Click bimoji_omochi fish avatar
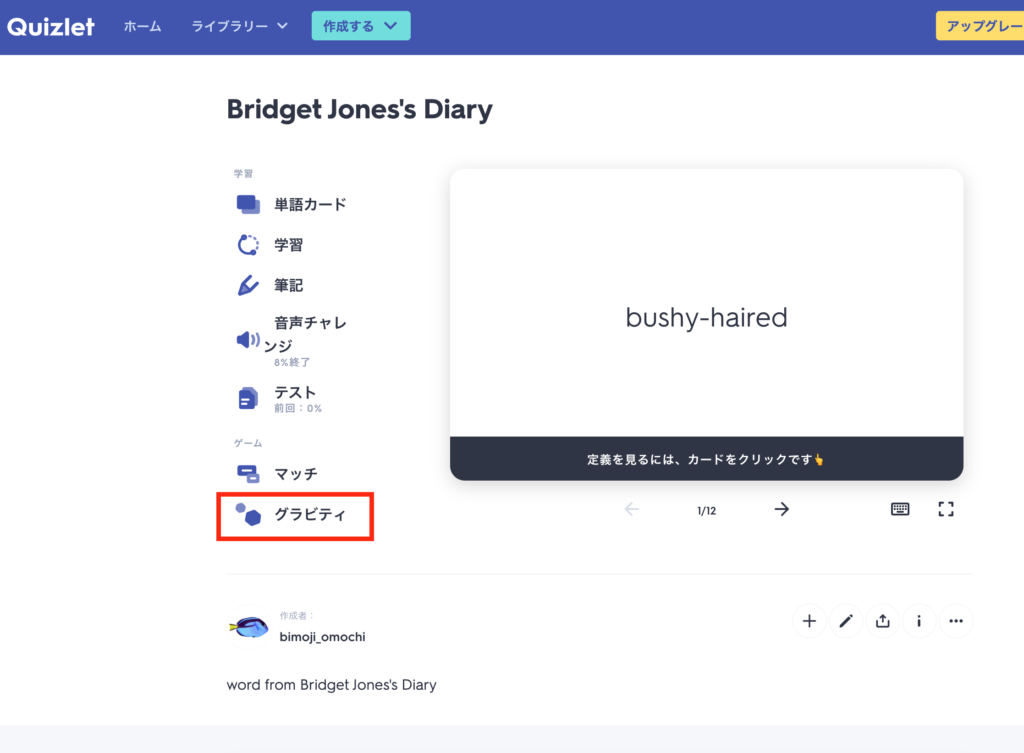1024x753 pixels. click(249, 627)
